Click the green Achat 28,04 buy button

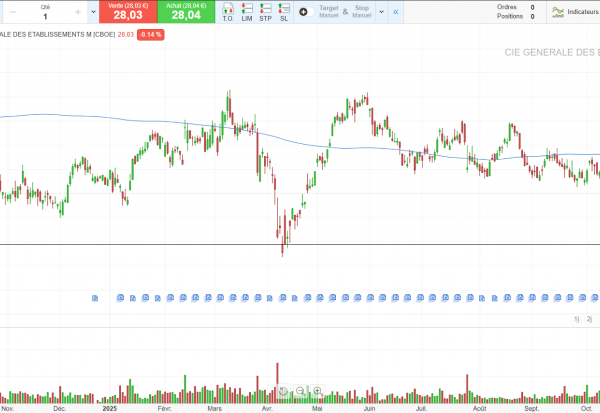[185, 12]
